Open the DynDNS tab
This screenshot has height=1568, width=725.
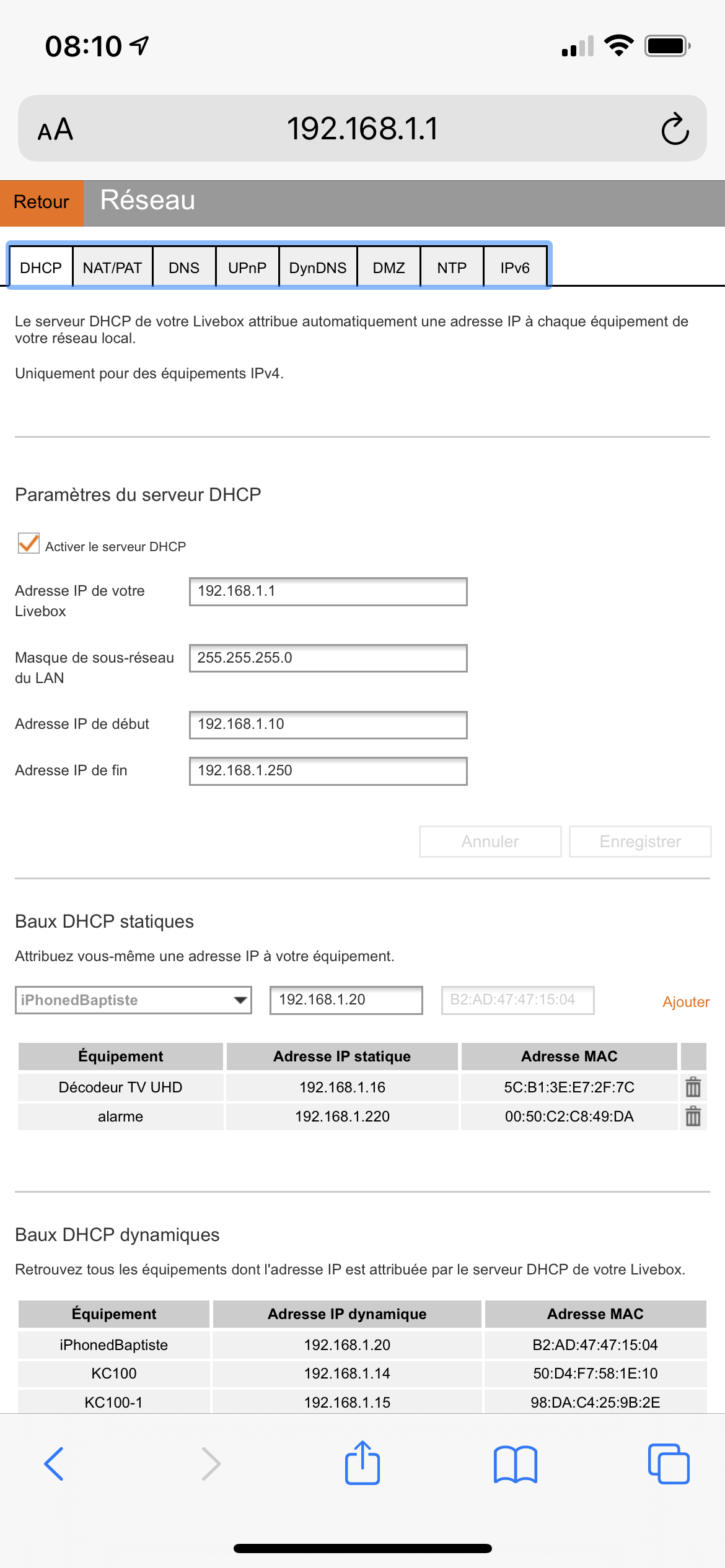coord(318,268)
